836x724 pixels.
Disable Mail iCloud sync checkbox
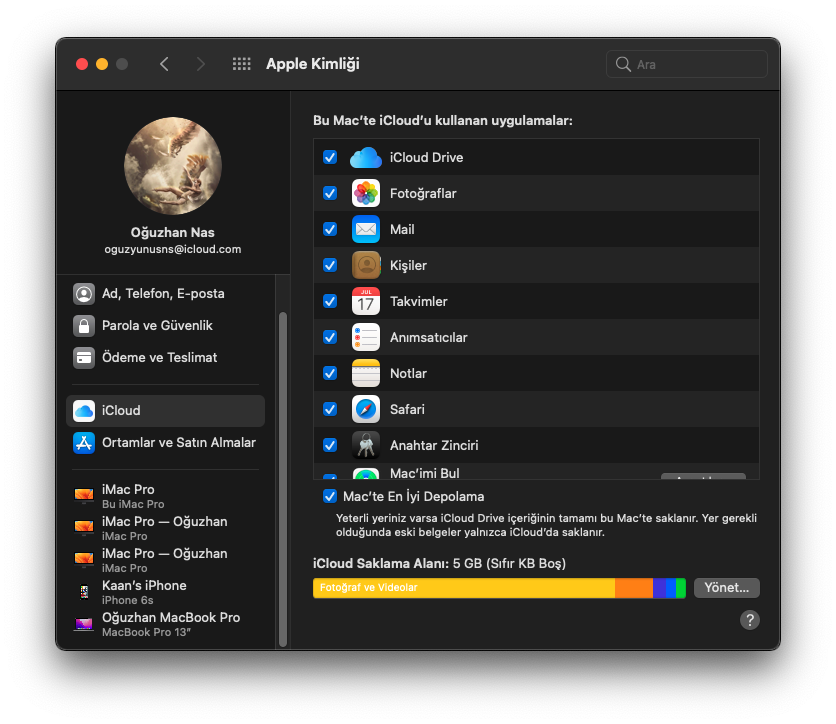point(330,229)
